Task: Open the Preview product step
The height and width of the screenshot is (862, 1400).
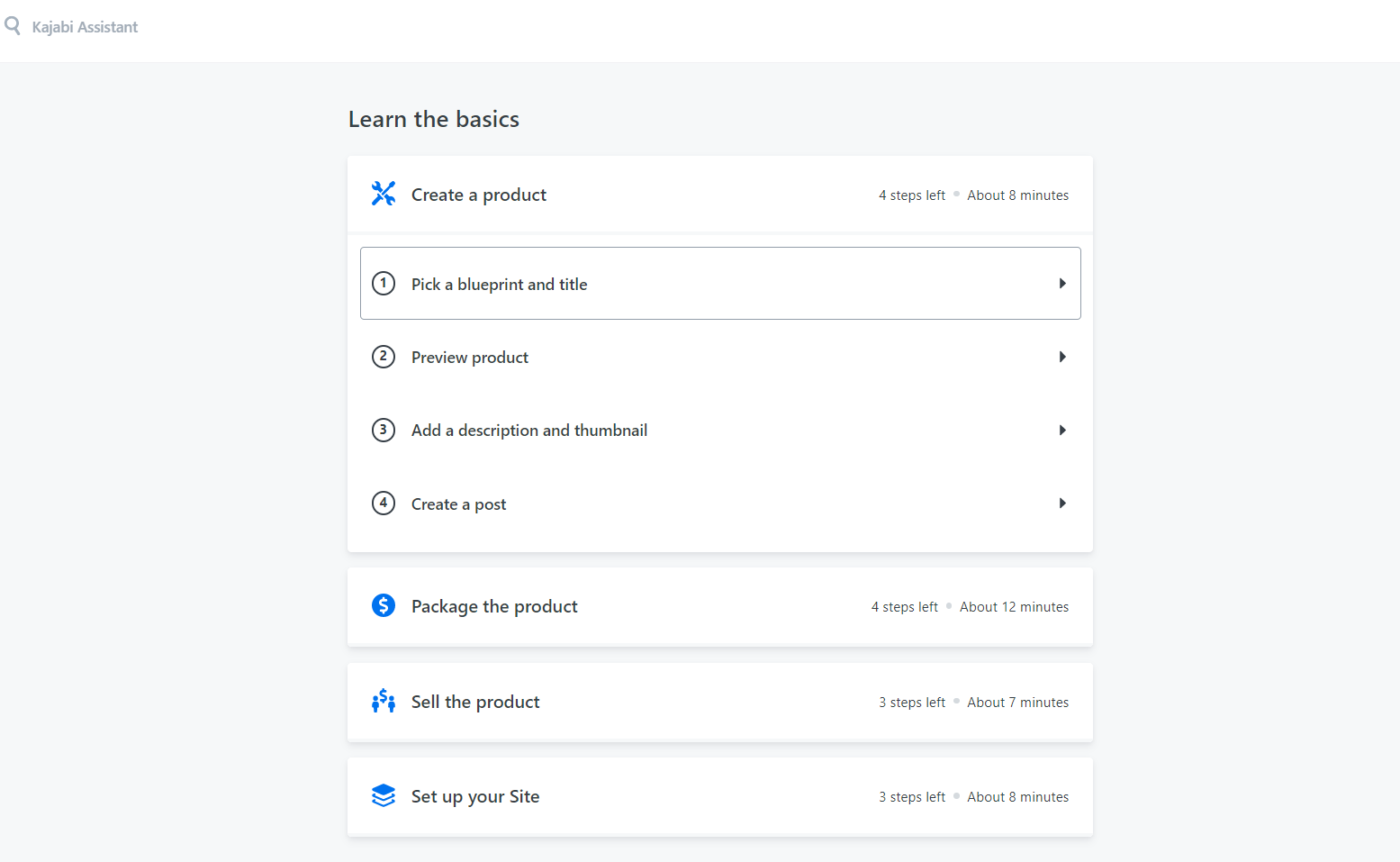Action: click(x=720, y=357)
